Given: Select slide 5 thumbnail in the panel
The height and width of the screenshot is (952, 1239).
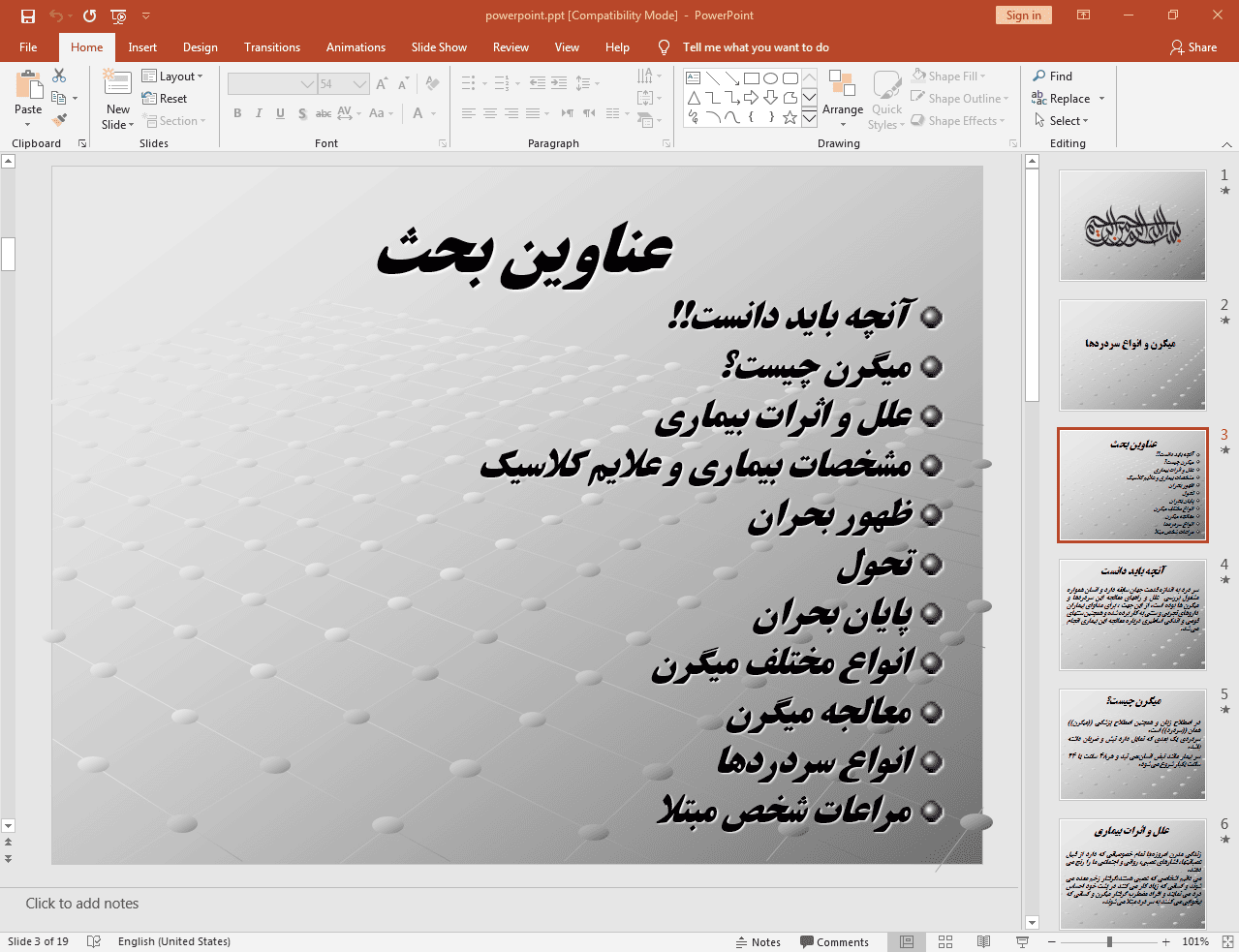Looking at the screenshot, I should point(1131,744).
